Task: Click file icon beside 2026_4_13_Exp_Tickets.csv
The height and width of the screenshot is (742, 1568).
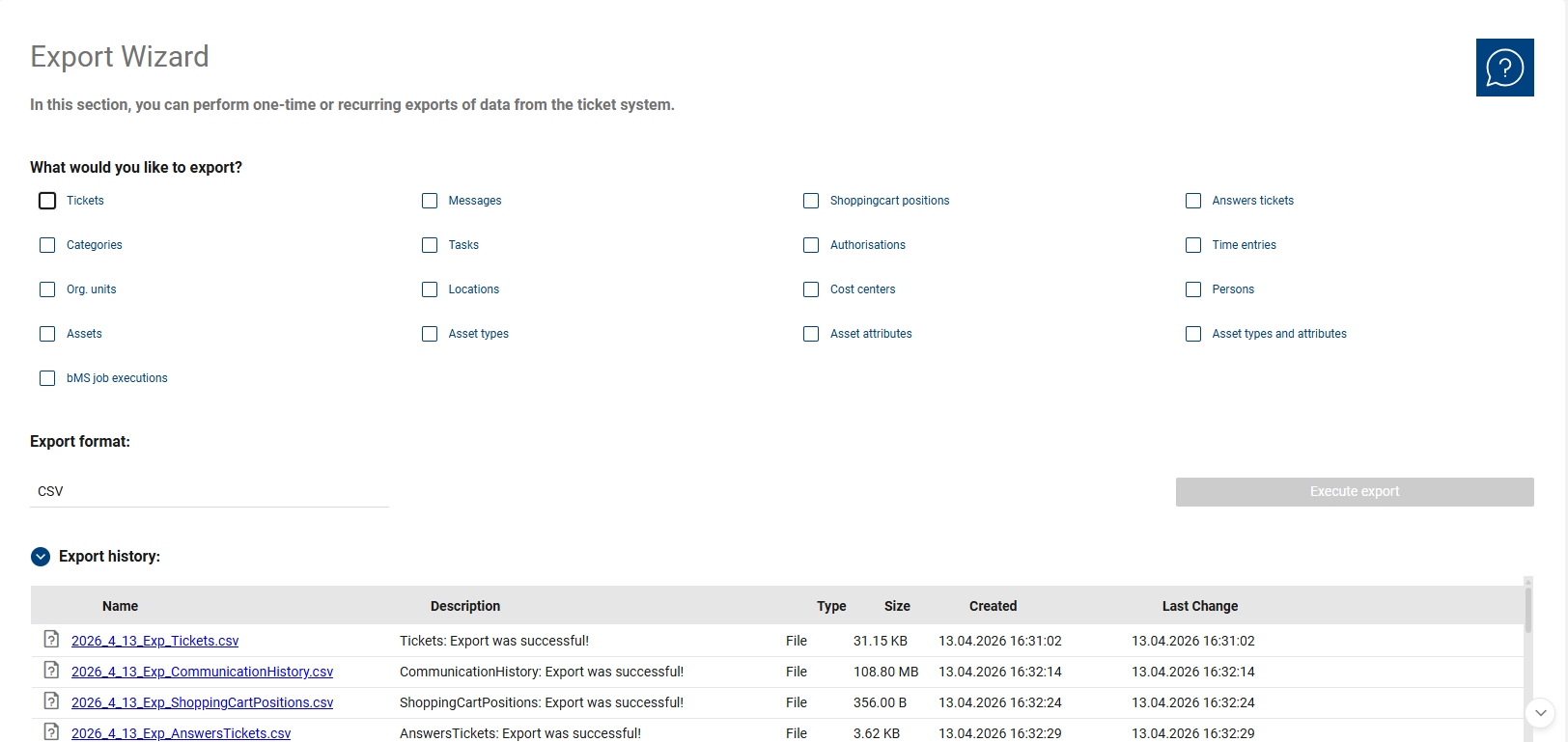Action: 51,639
